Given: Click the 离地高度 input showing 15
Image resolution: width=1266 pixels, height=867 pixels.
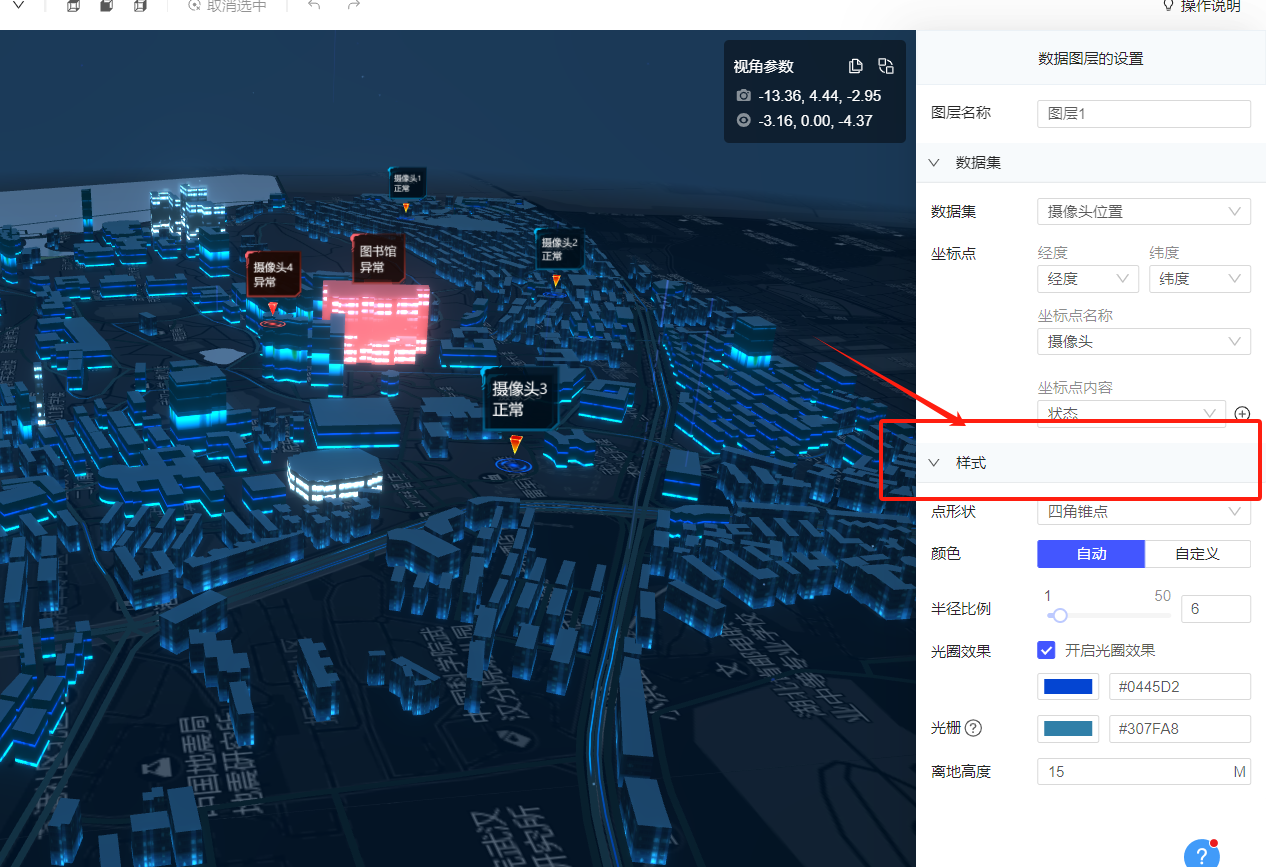Looking at the screenshot, I should 1144,771.
